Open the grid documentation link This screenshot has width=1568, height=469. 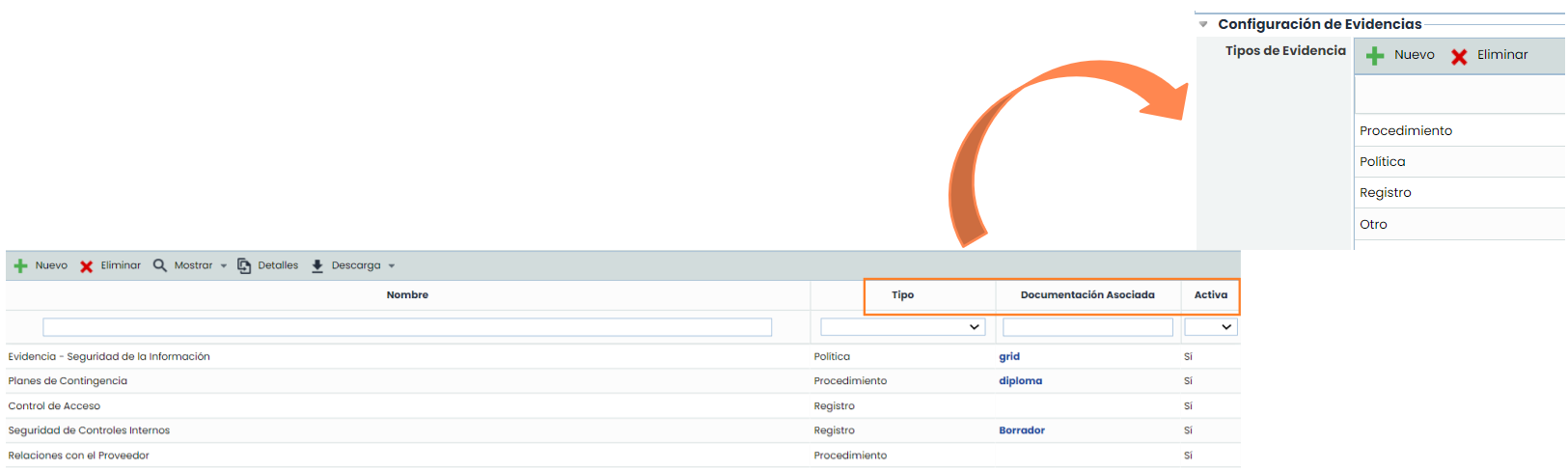(1009, 357)
